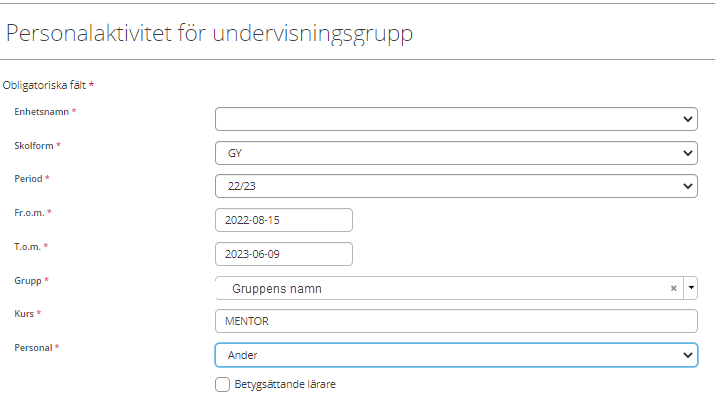
Task: Click the Kurs field label
Action: click(24, 314)
